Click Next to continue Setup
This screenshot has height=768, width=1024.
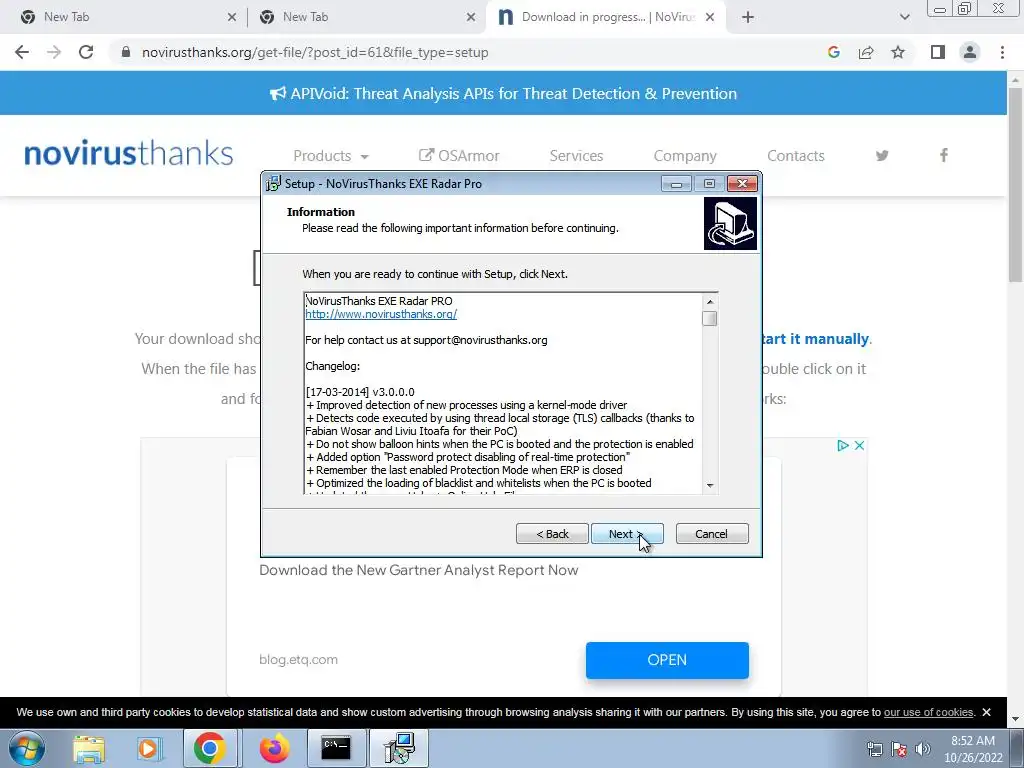click(627, 534)
